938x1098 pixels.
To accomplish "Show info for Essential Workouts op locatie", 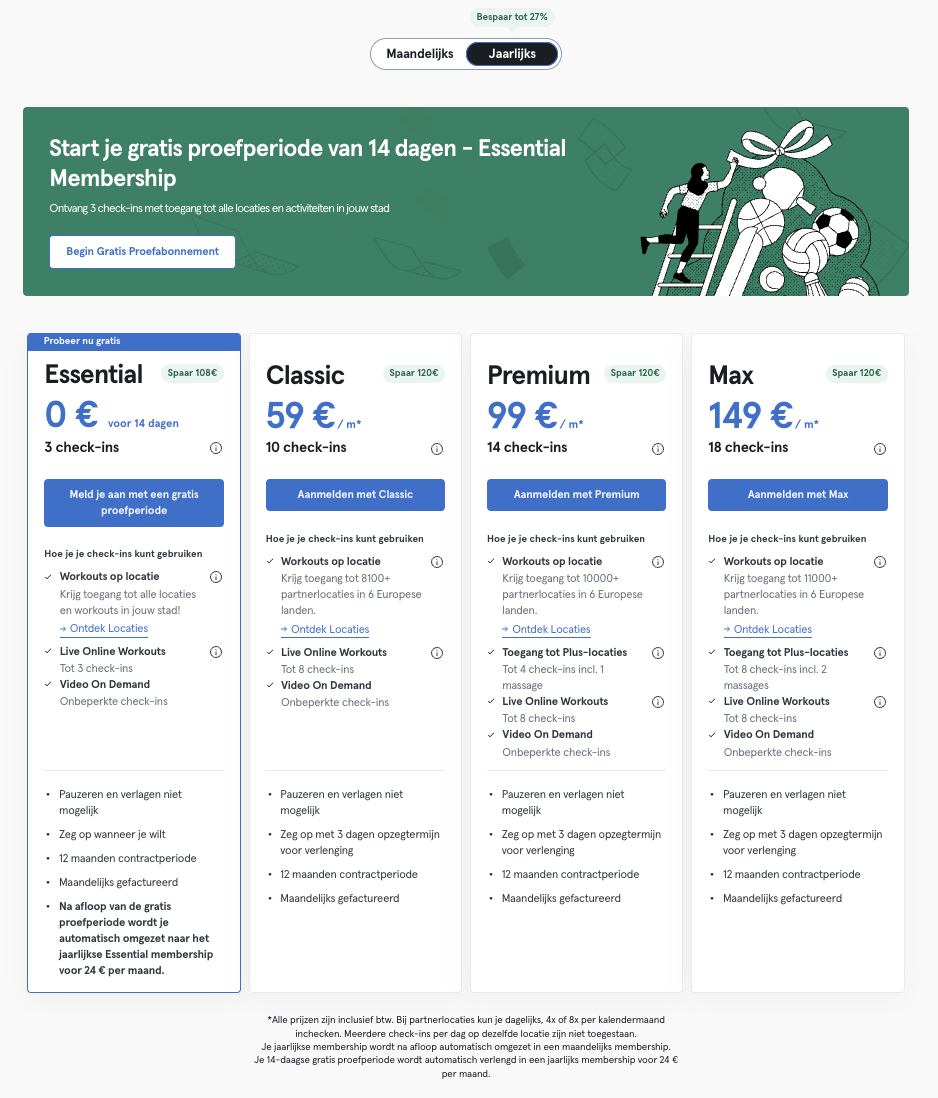I will click(216, 577).
